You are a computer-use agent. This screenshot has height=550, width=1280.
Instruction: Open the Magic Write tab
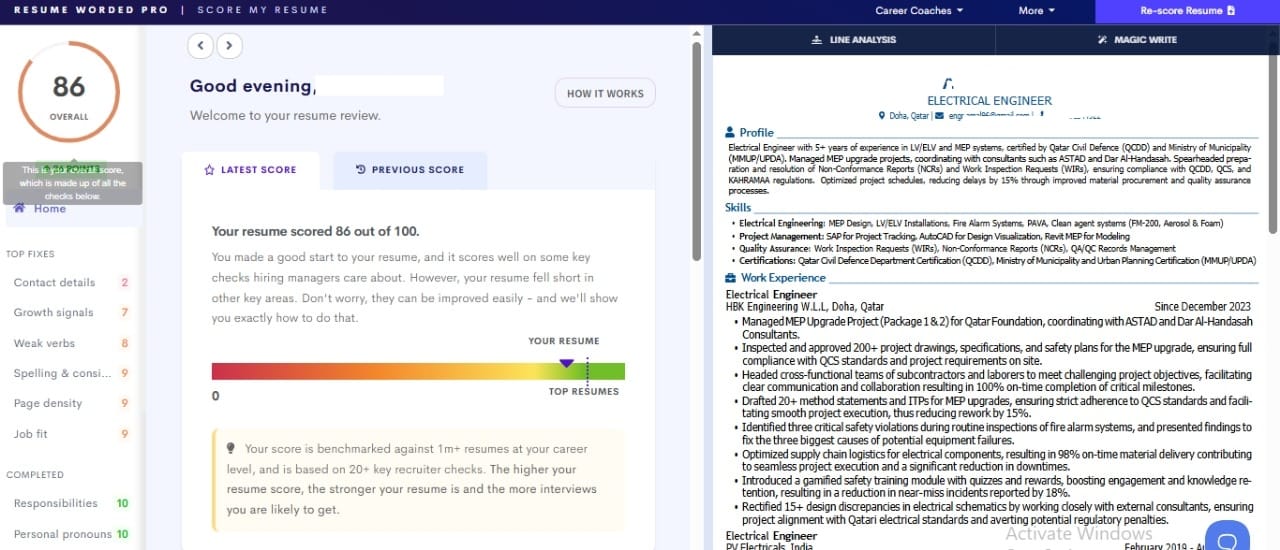[x=1137, y=40]
